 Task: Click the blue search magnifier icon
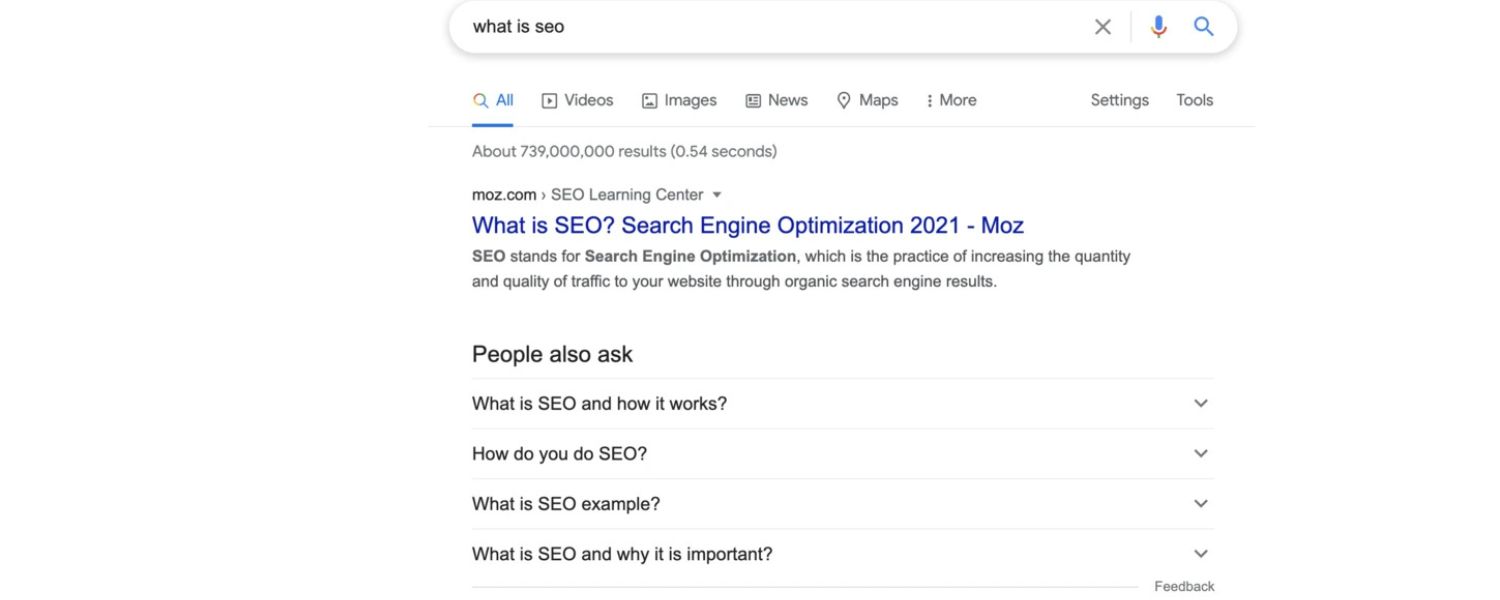1203,27
